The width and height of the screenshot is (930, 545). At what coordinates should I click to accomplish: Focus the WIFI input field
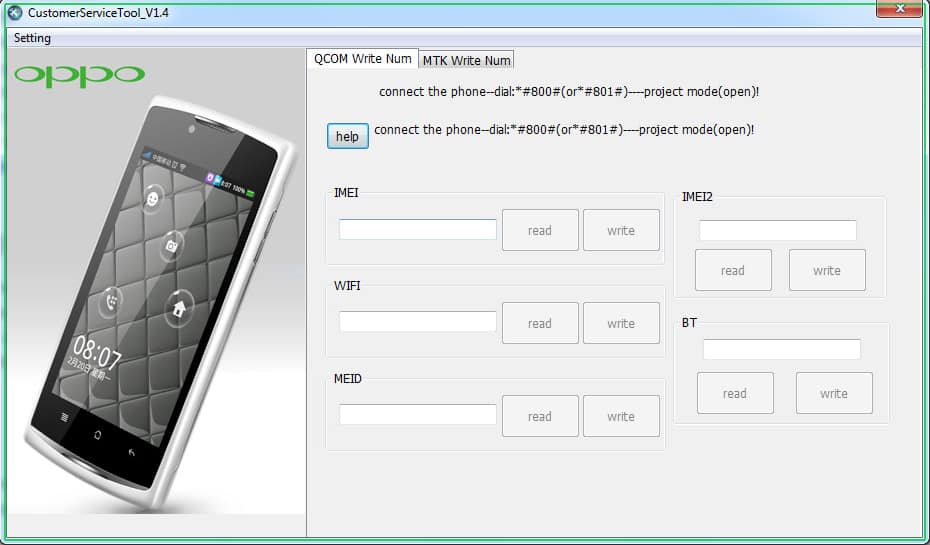pyautogui.click(x=418, y=321)
